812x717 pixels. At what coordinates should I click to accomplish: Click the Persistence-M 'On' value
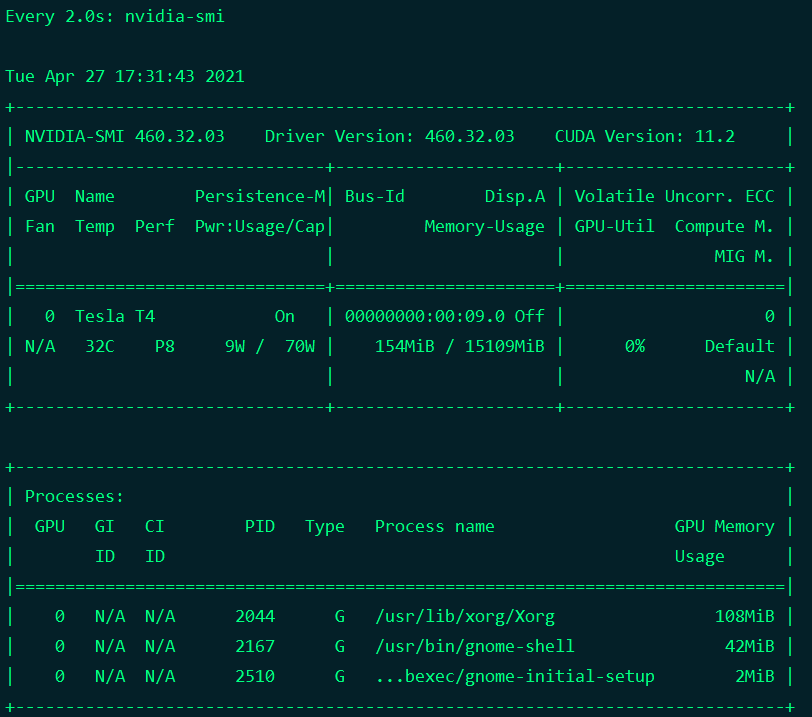(x=285, y=316)
